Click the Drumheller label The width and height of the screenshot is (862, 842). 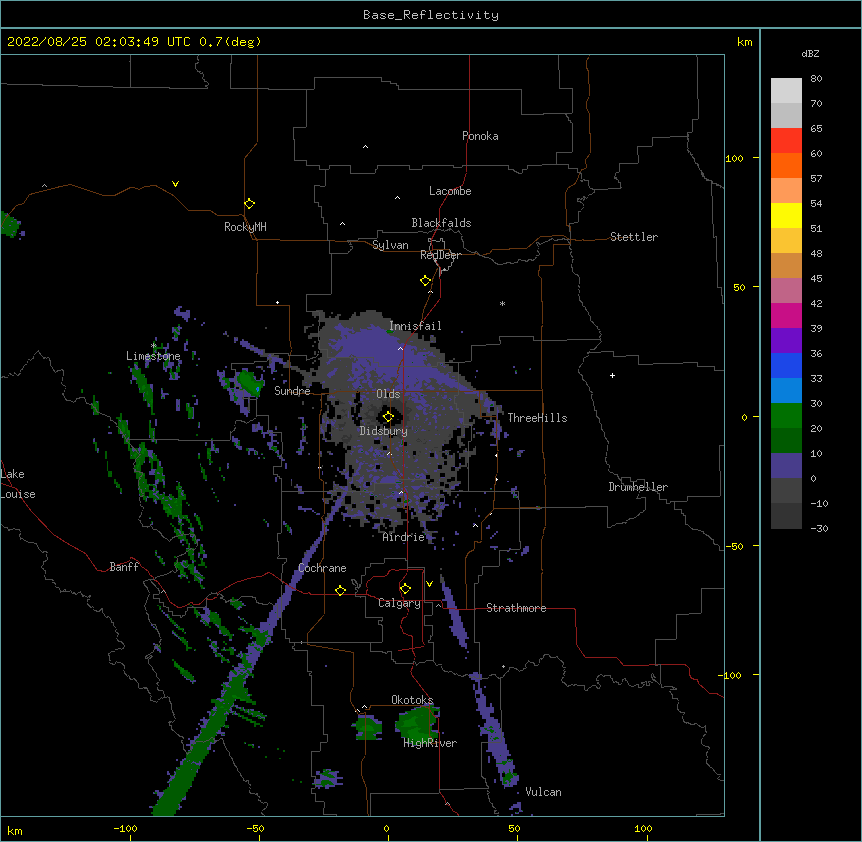click(638, 487)
